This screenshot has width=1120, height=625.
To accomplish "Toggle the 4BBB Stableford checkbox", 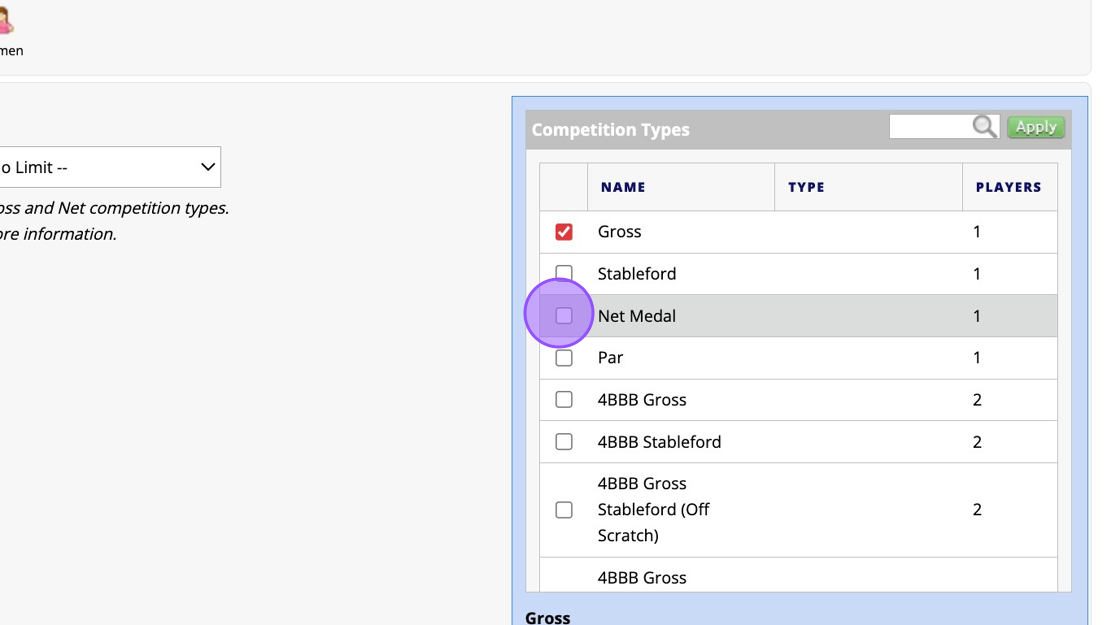I will (564, 442).
